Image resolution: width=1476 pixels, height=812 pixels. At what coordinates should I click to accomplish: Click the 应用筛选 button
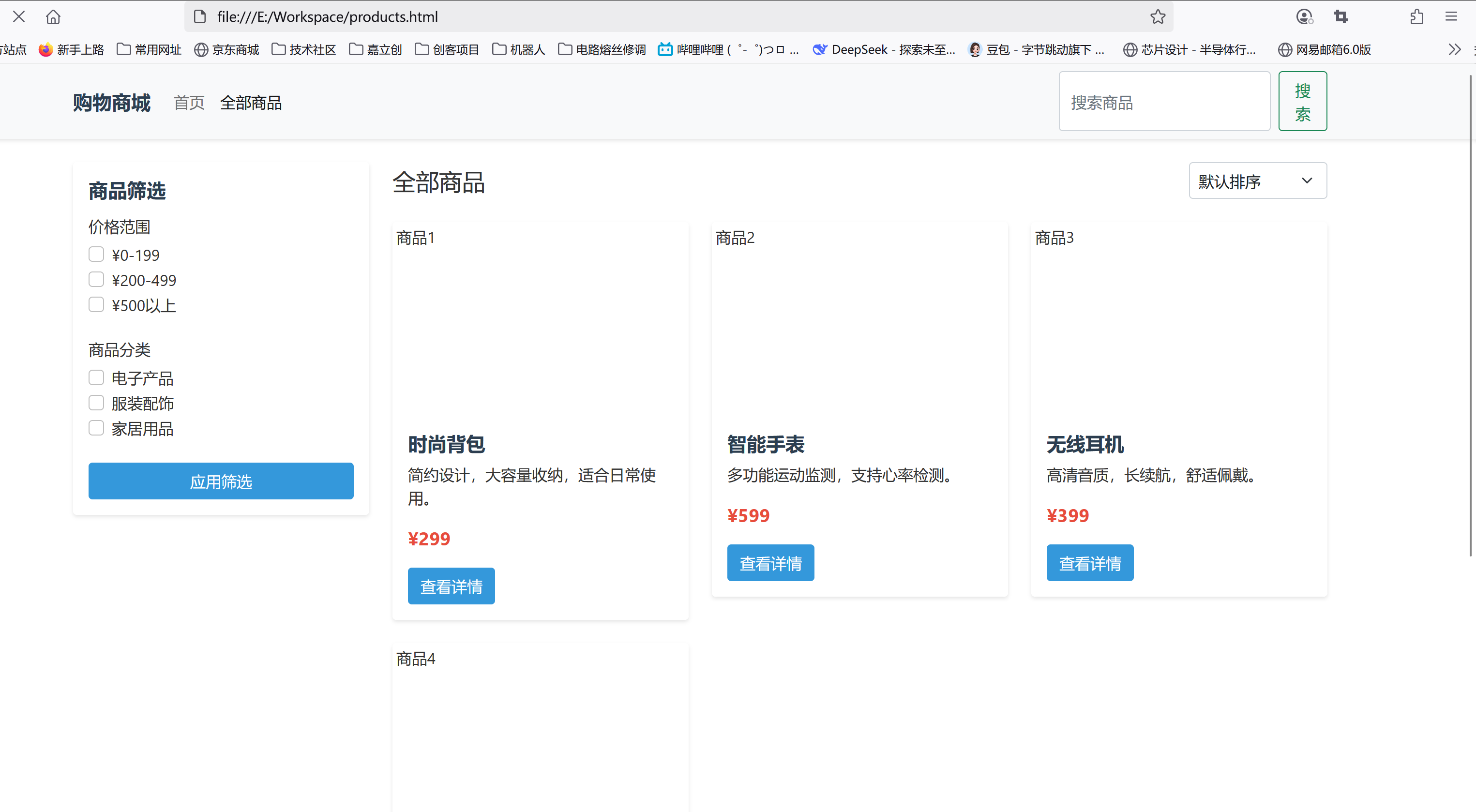click(x=221, y=481)
